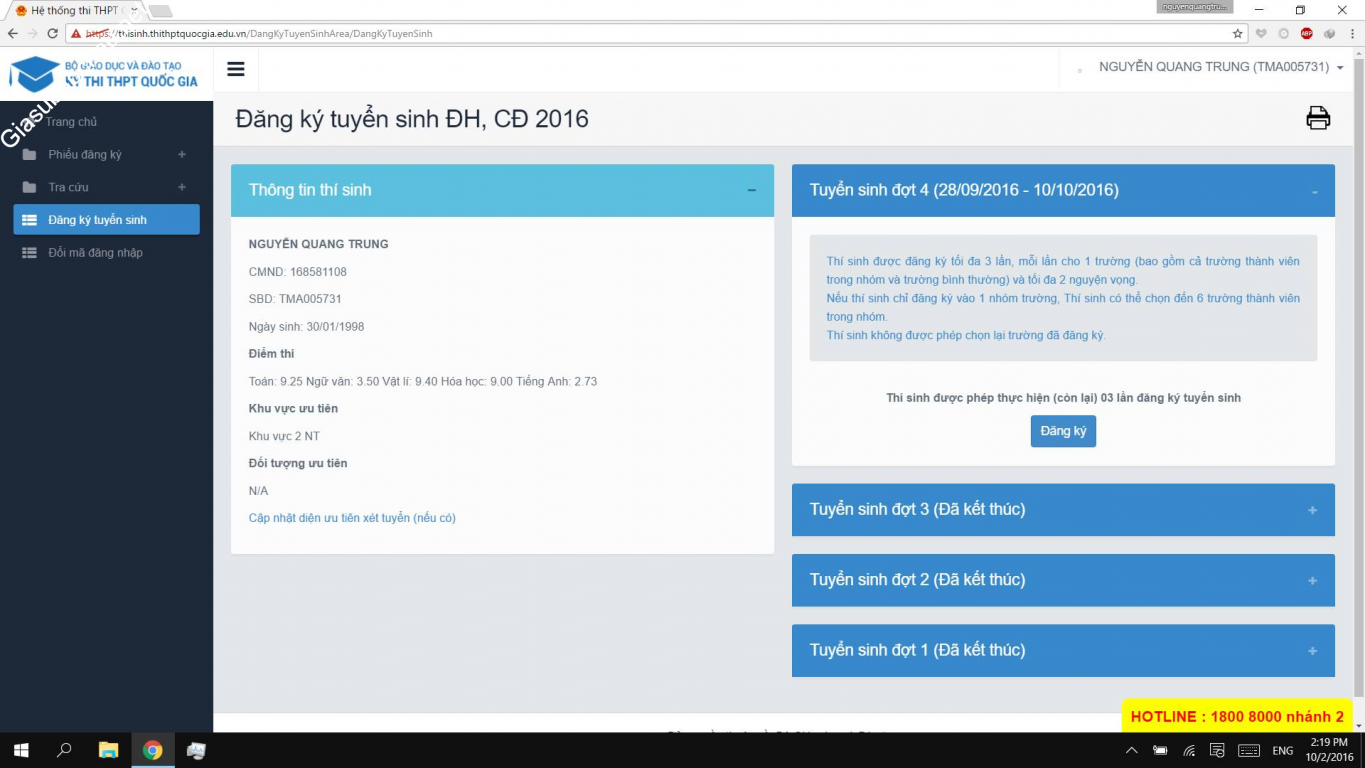Select Đổi mã đăng nhập menu item
The height and width of the screenshot is (768, 1365).
[x=95, y=253]
